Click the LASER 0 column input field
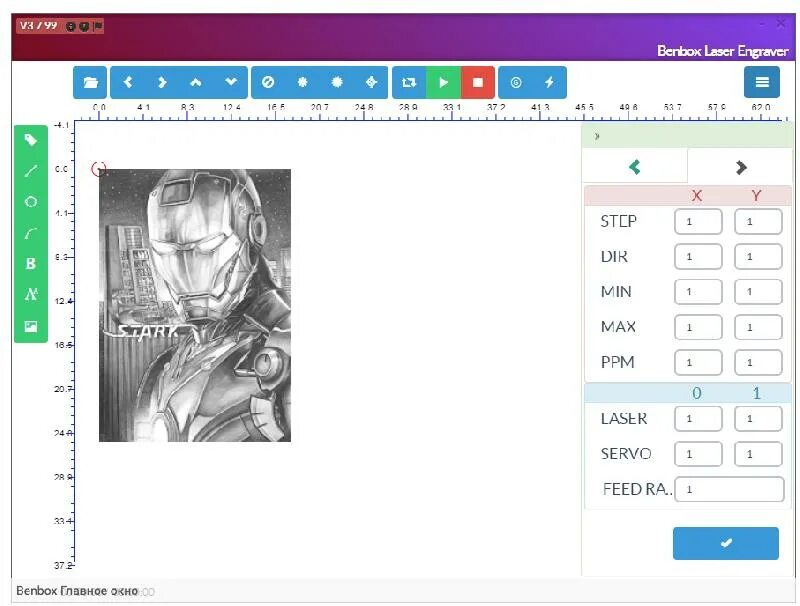800x606 pixels. point(698,419)
